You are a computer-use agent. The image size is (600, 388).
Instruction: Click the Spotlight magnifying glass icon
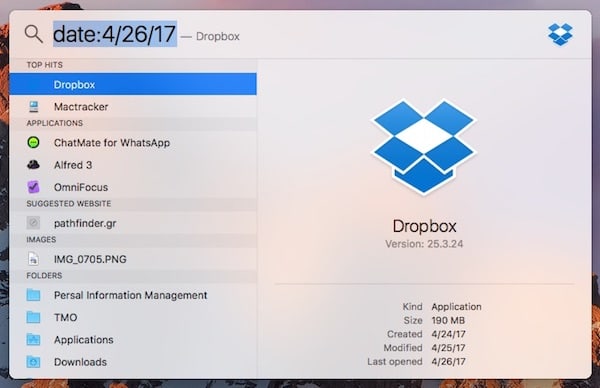(33, 34)
